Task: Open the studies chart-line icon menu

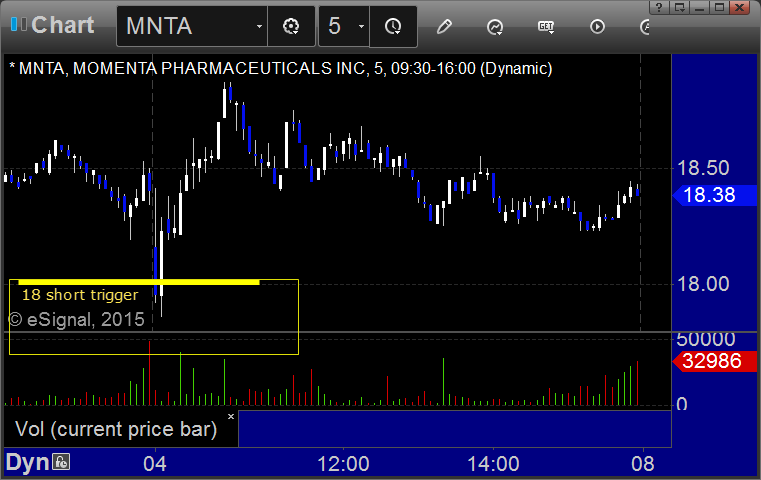Action: coord(495,27)
